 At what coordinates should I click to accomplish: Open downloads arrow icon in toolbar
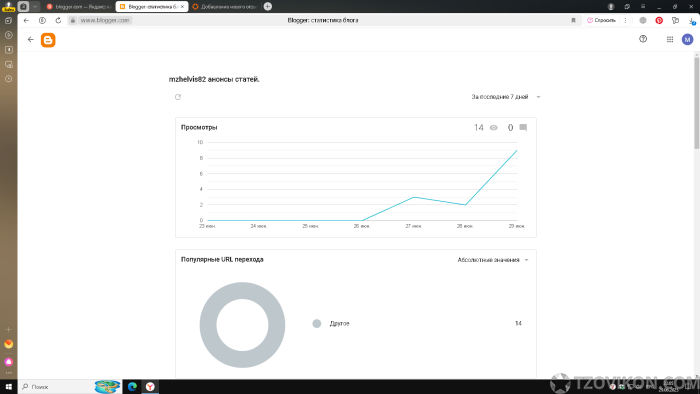[692, 21]
